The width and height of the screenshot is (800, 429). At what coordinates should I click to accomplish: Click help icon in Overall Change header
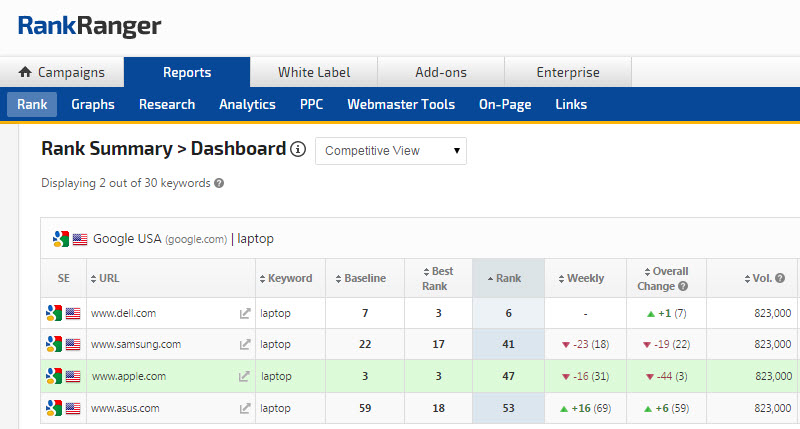pos(682,286)
